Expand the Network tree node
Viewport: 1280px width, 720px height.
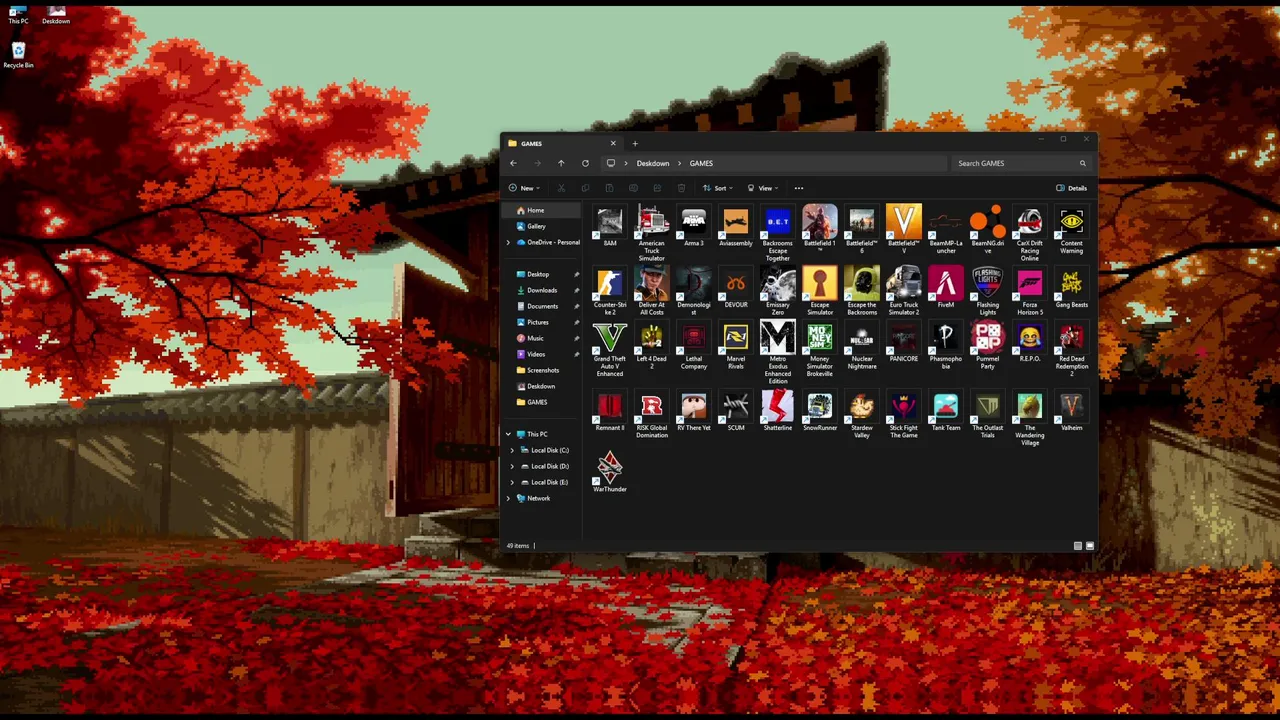click(x=508, y=498)
